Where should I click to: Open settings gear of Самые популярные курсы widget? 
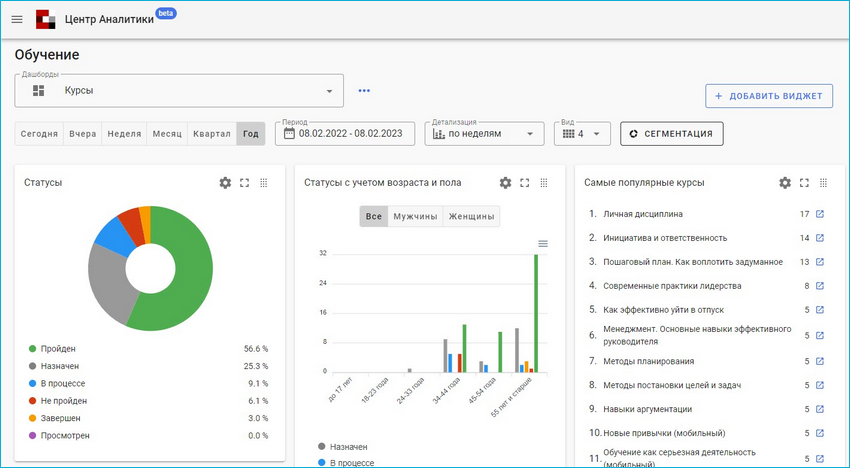[x=785, y=183]
